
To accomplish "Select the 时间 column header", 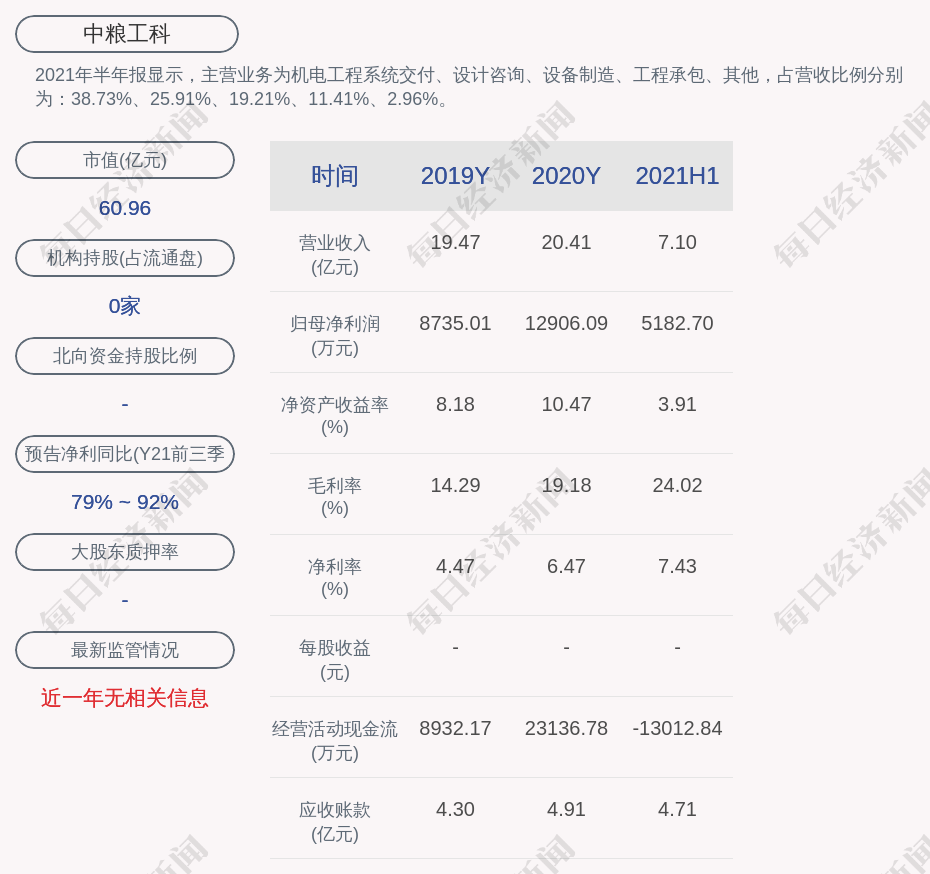I will point(334,176).
